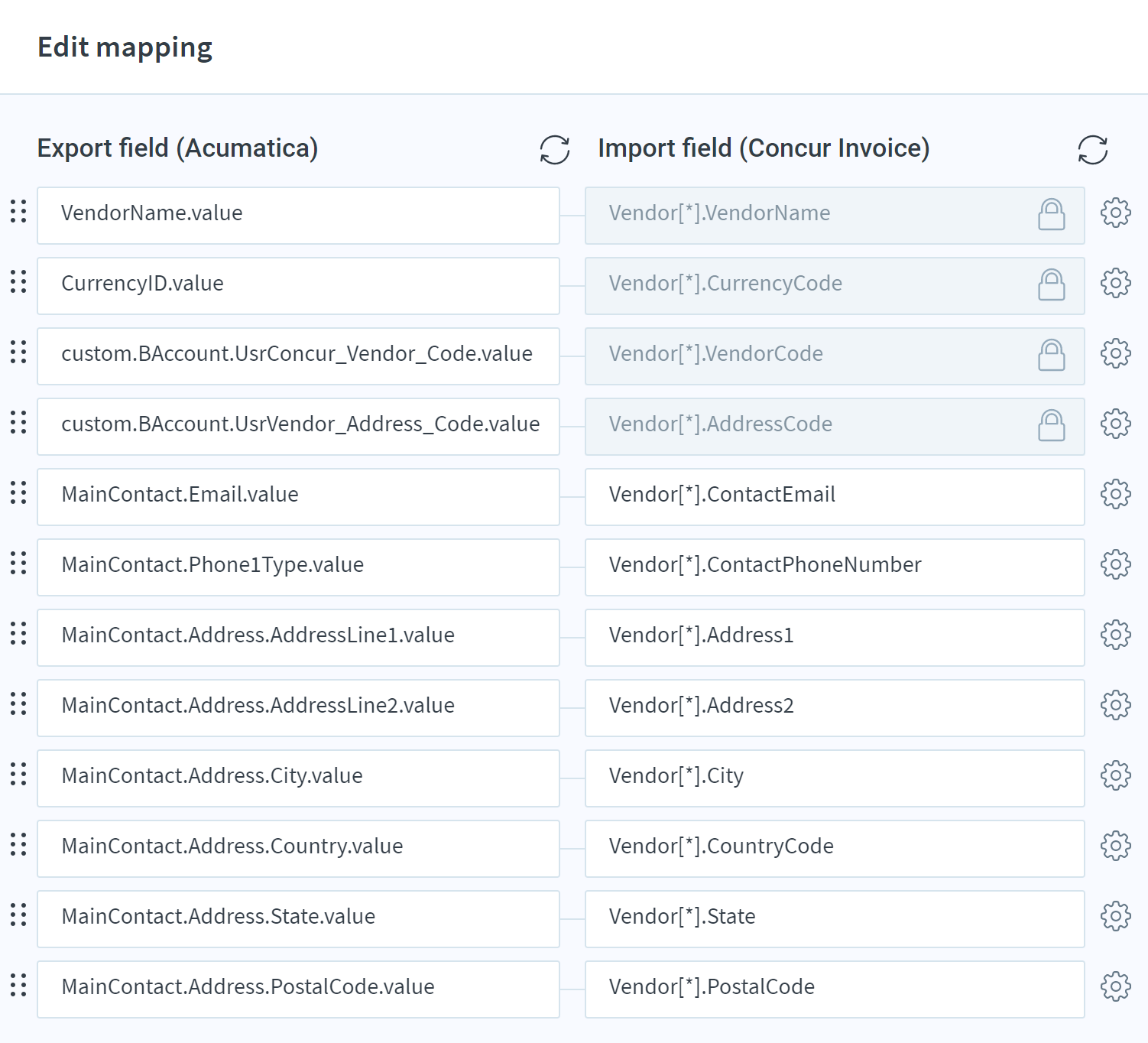The width and height of the screenshot is (1148, 1043).
Task: Click the lock icon on Vendor[*].VendorCode
Action: 1052,355
